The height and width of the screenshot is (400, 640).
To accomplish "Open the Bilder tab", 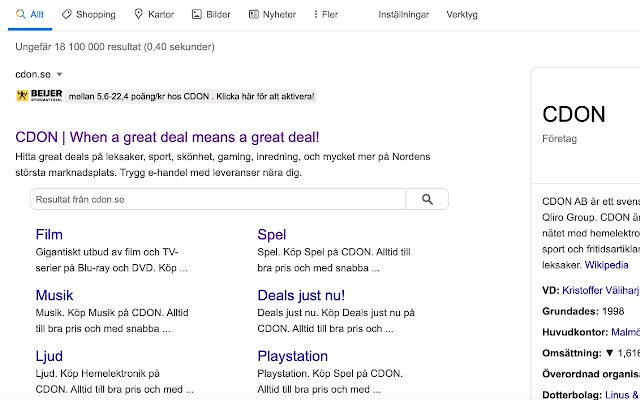I will (211, 15).
